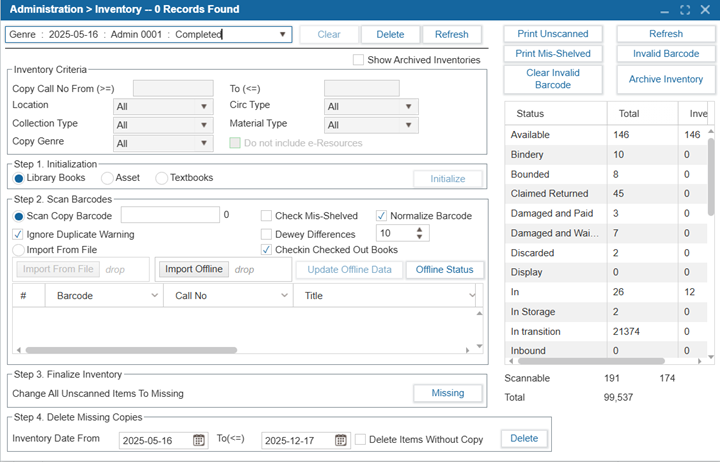720x462 pixels.
Task: Click the status table vertical scrollbar
Action: [711, 177]
